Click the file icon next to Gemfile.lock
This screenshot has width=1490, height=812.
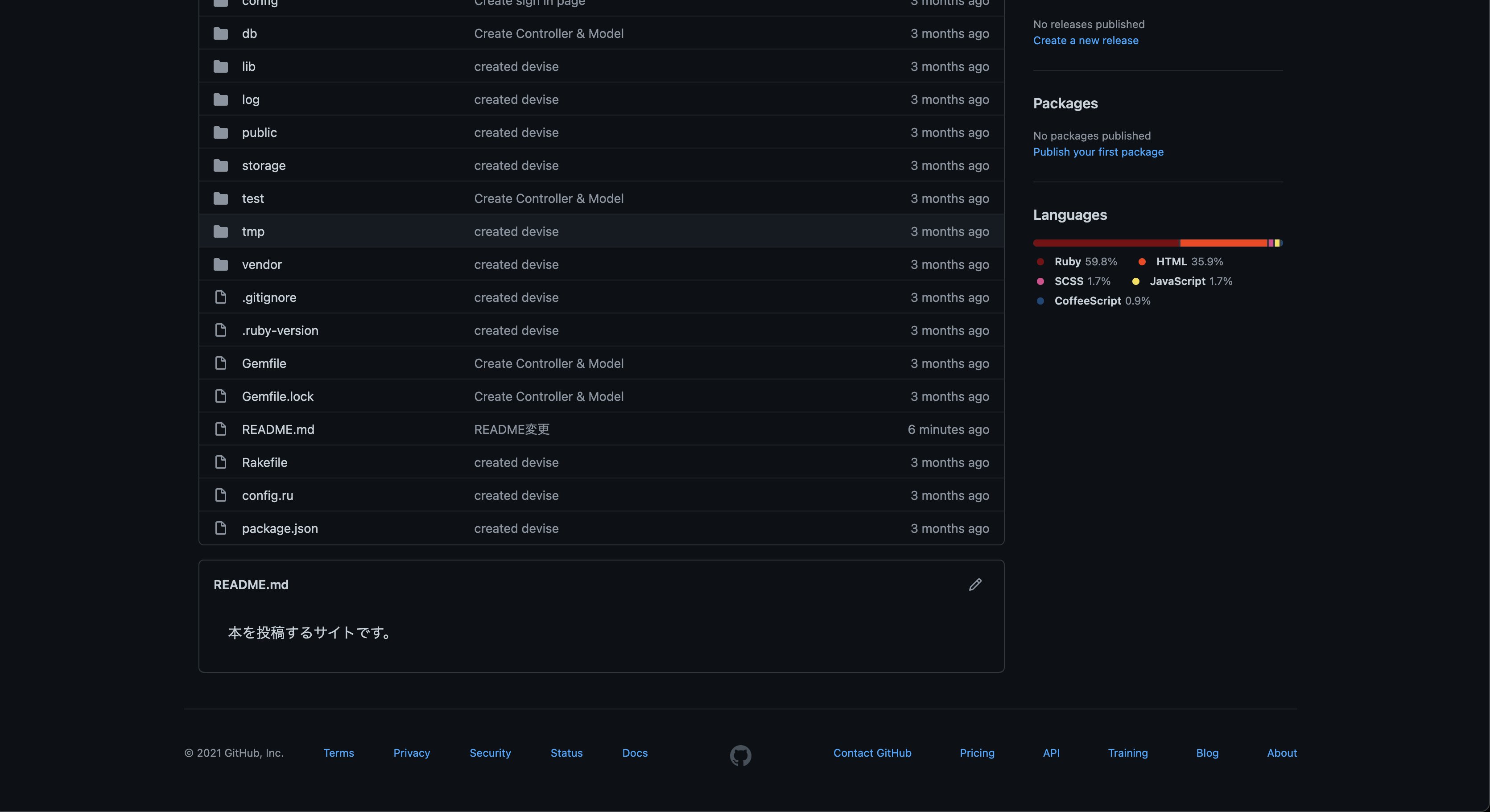click(220, 396)
